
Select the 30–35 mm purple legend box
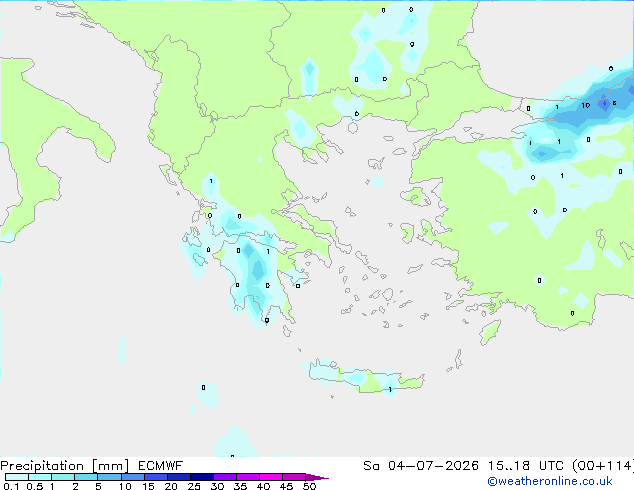coord(224,477)
